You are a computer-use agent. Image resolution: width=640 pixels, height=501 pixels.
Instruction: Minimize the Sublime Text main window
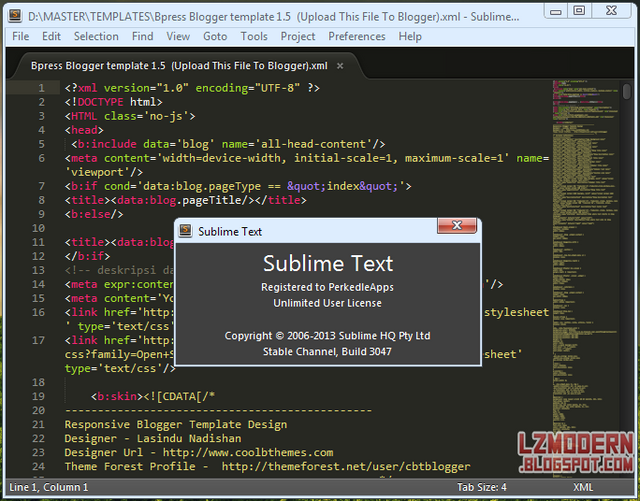coord(556,11)
